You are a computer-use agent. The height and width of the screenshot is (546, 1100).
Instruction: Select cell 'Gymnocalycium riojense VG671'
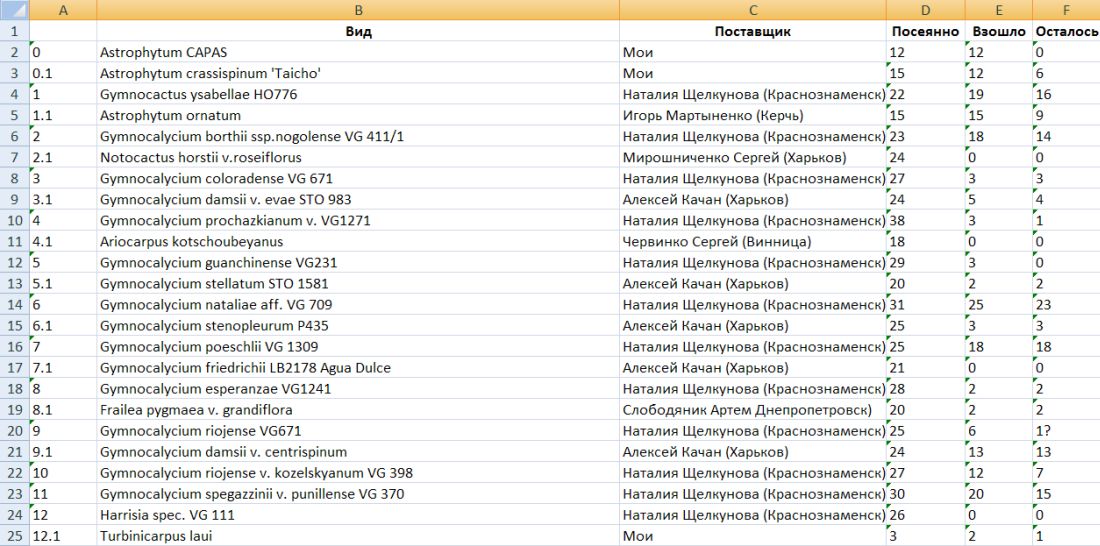358,431
